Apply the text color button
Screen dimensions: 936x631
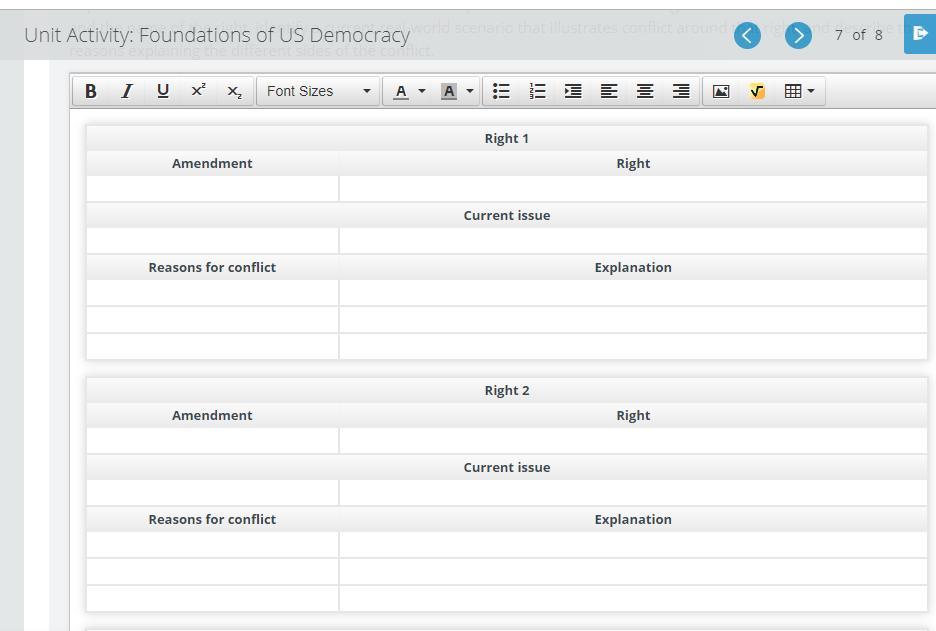(401, 91)
